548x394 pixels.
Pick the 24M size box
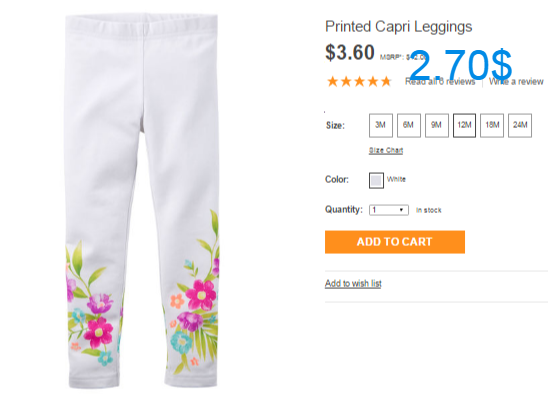tap(520, 125)
